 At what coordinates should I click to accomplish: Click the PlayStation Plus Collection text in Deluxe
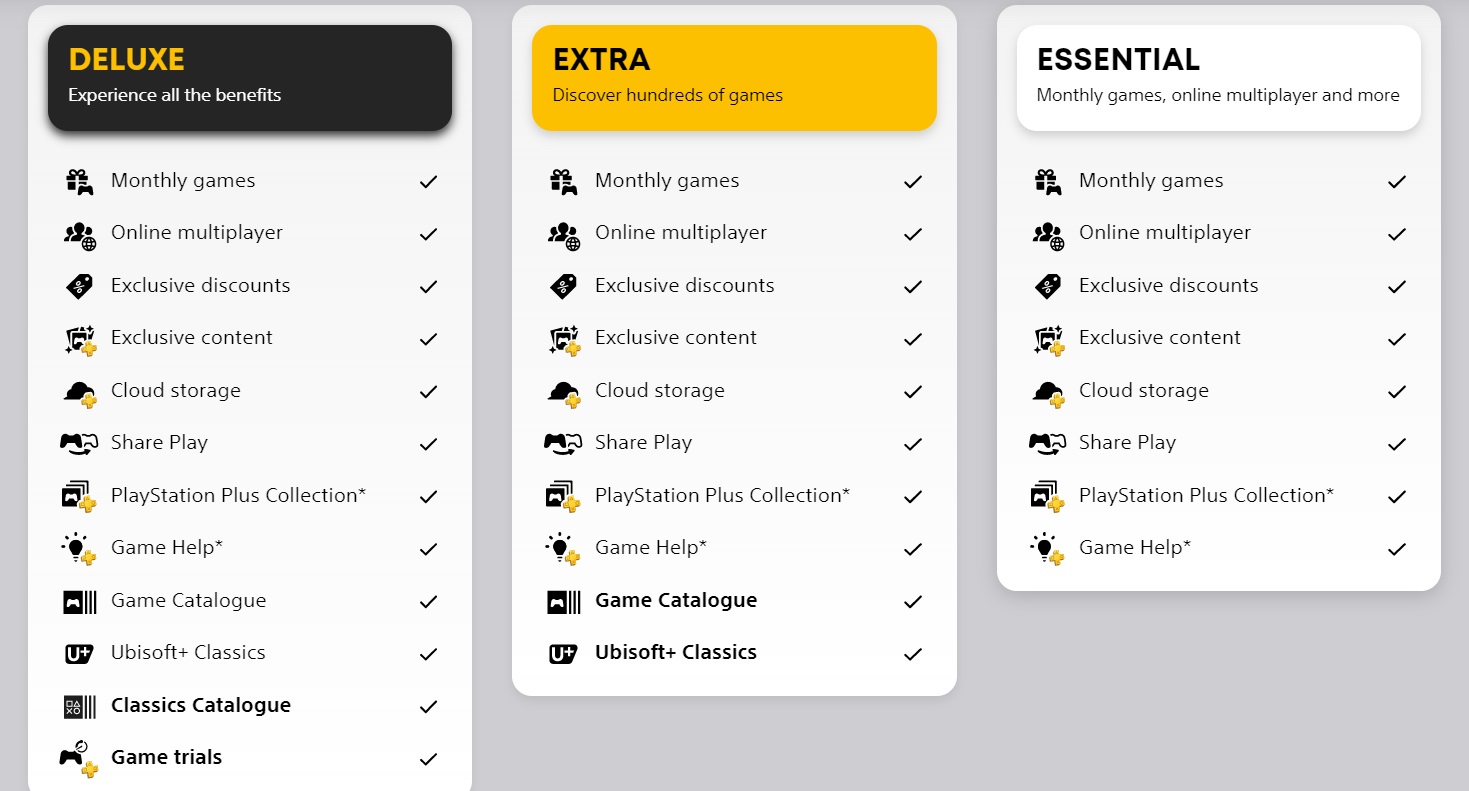tap(238, 495)
